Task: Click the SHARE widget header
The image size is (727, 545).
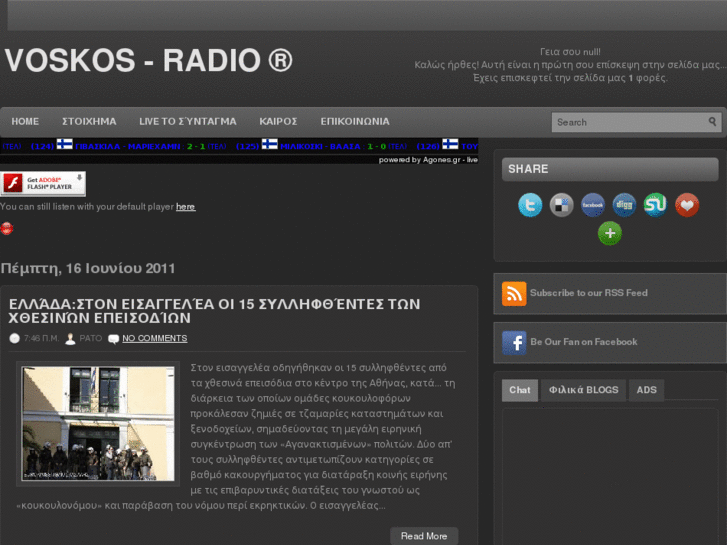Action: tap(610, 169)
